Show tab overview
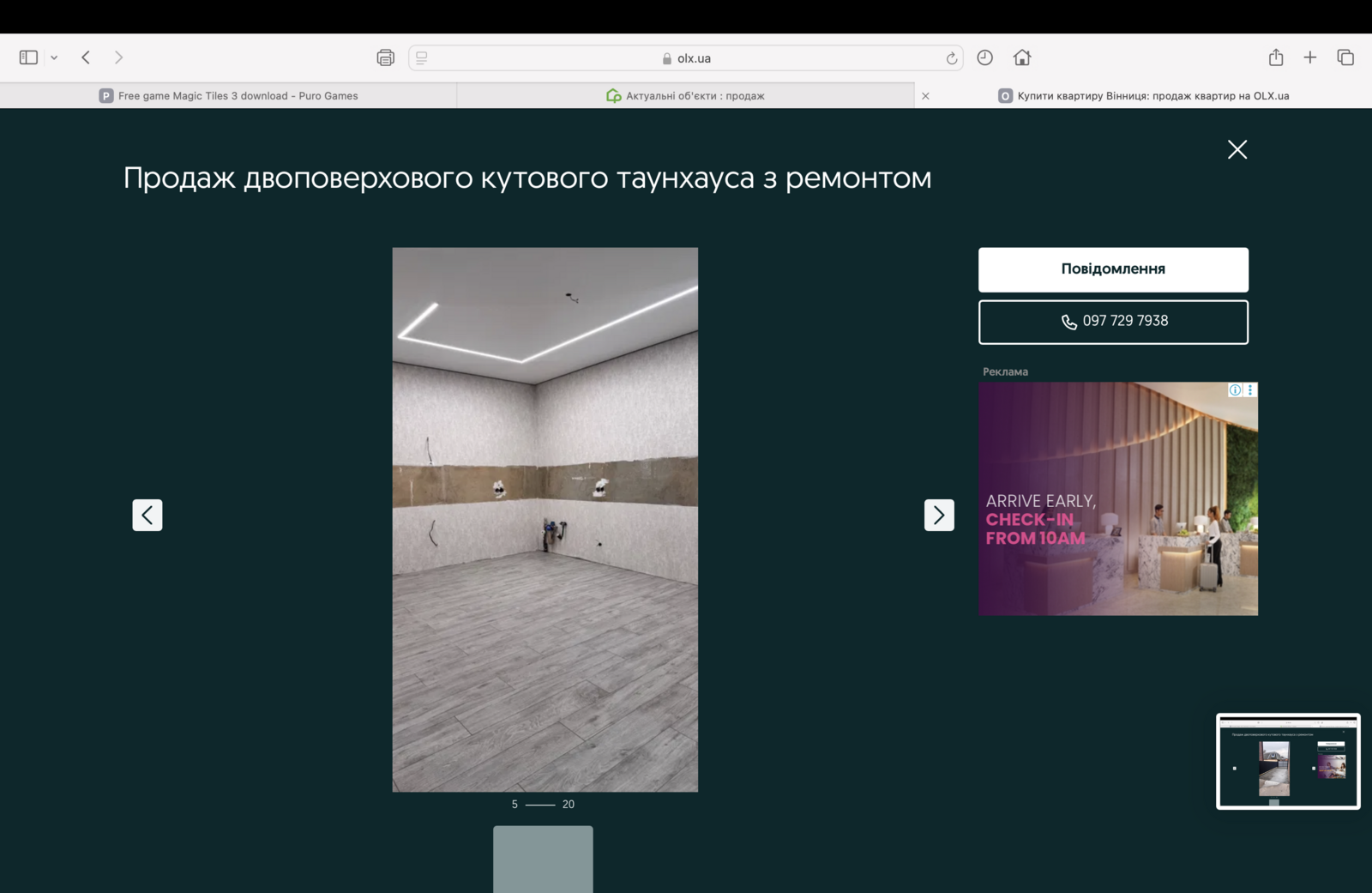Viewport: 1372px width, 893px height. pyautogui.click(x=1345, y=57)
